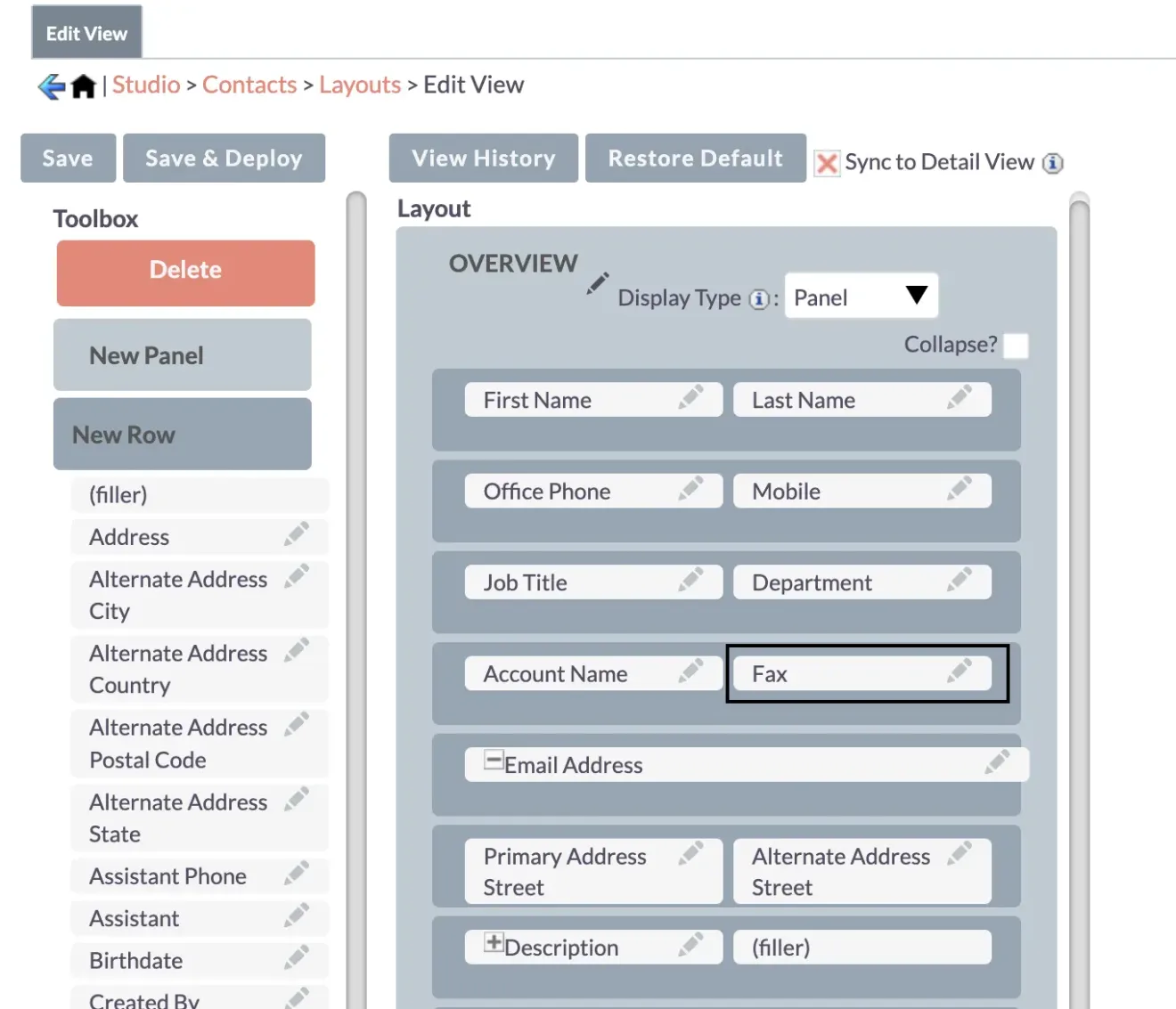Screen dimensions: 1176x1009
Task: Enable the Collapse? checkbox
Action: [x=1016, y=346]
